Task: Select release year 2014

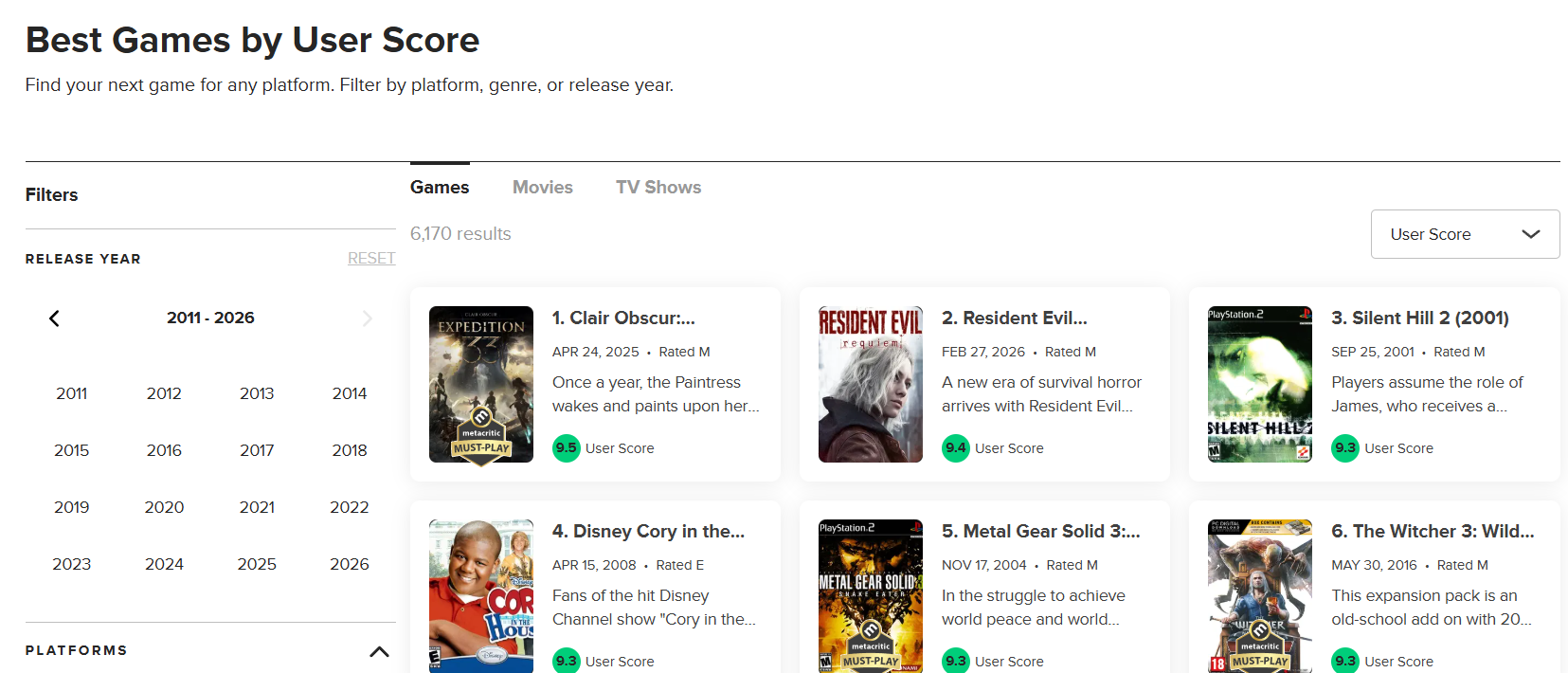Action: [350, 393]
